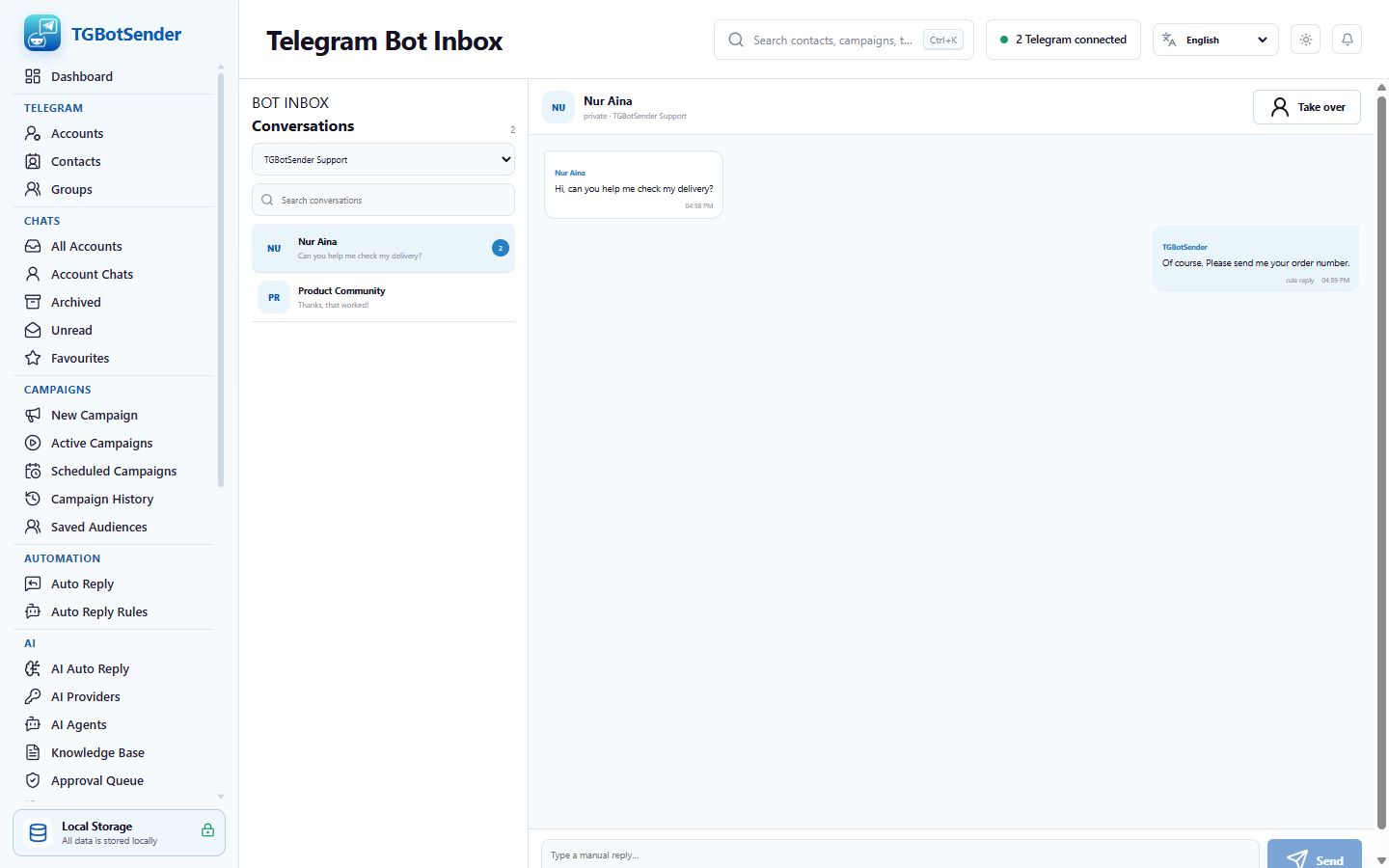Click the Campaign History clock icon
Image resolution: width=1389 pixels, height=868 pixels.
point(33,499)
